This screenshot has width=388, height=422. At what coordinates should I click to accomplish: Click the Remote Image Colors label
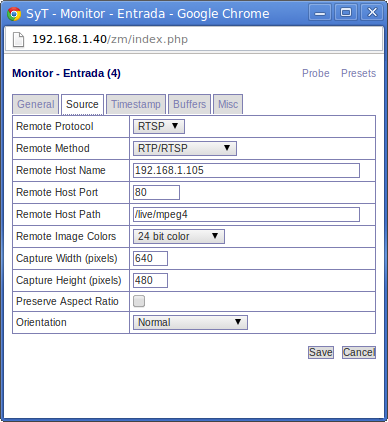(x=66, y=236)
